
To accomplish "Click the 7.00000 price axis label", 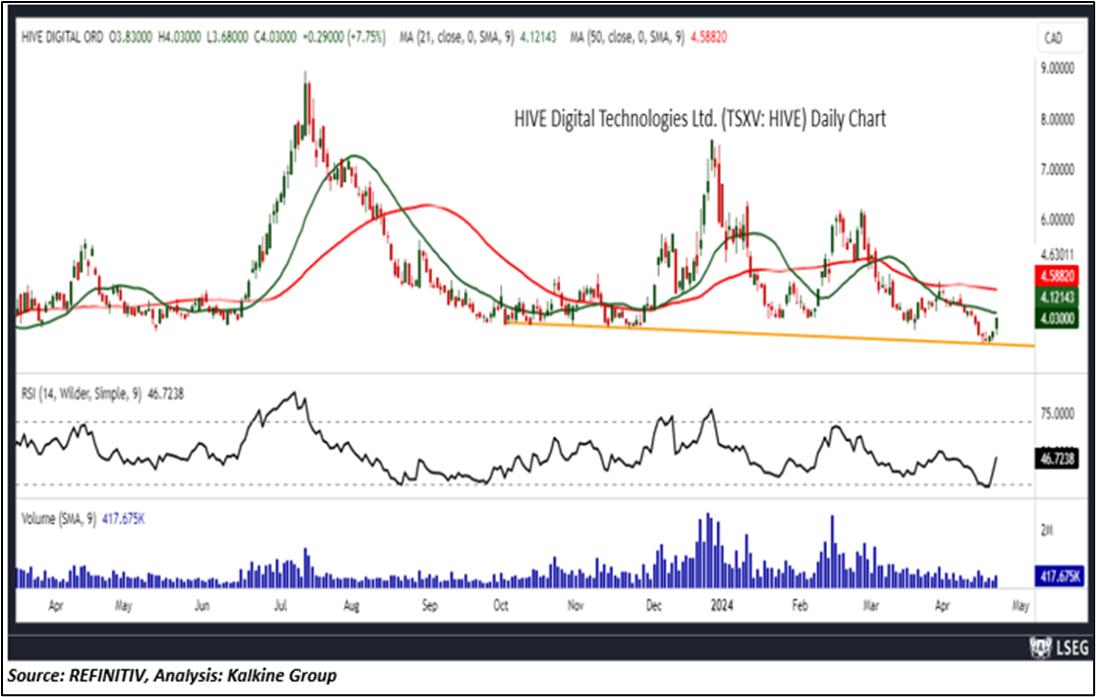I will (x=1057, y=169).
